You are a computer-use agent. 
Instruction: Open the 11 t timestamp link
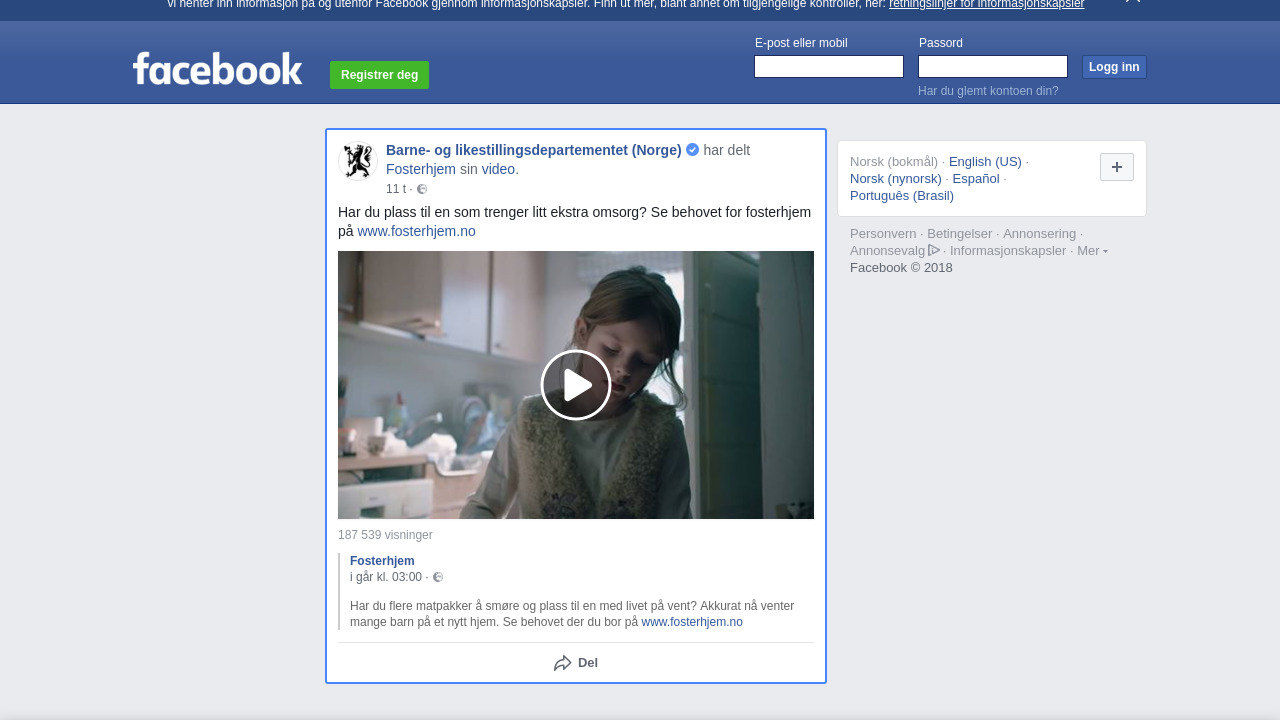tap(396, 189)
